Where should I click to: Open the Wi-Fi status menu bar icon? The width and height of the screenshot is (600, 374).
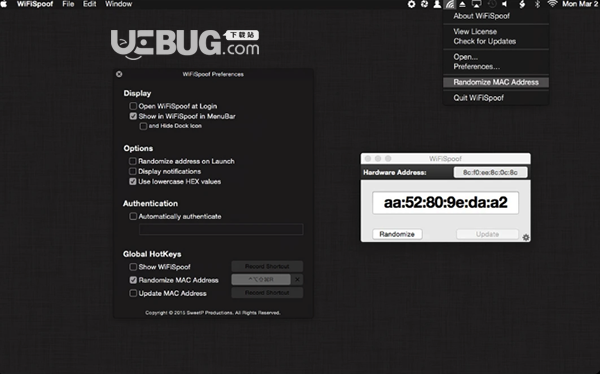[x=552, y=4]
